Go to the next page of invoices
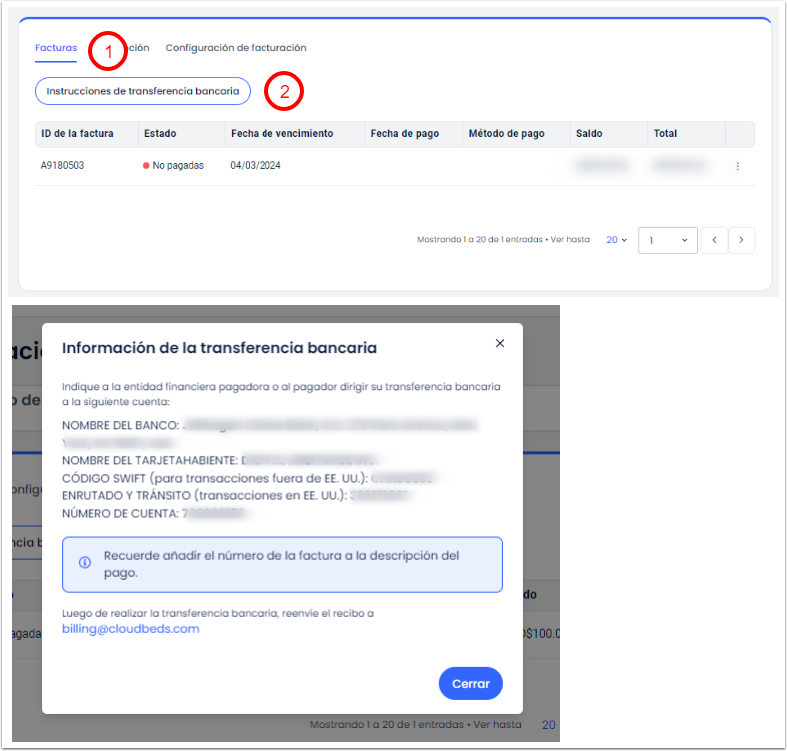This screenshot has height=751, width=787. (741, 240)
